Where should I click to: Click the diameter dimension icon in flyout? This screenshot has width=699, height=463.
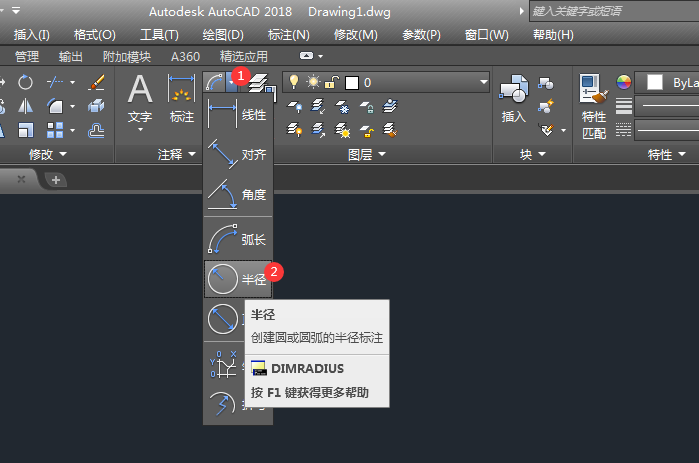(222, 319)
